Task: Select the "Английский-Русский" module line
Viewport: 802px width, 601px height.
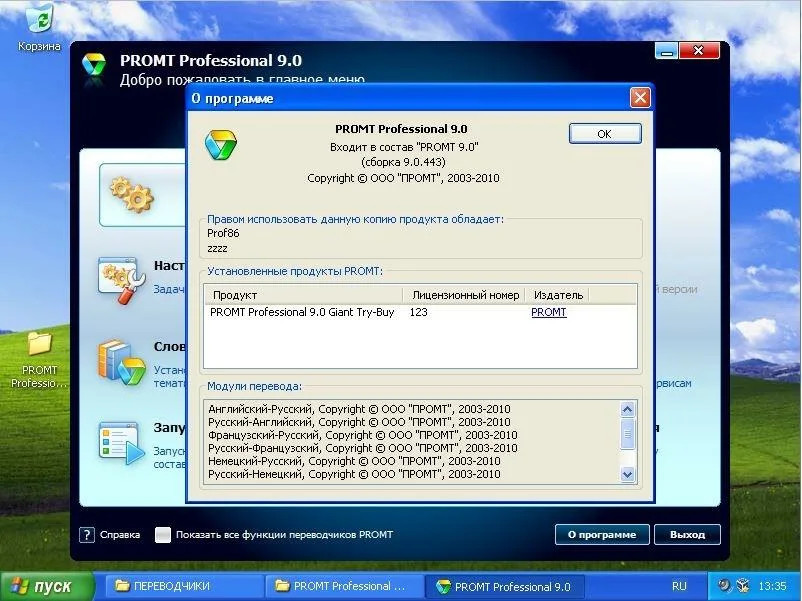Action: pyautogui.click(x=360, y=409)
